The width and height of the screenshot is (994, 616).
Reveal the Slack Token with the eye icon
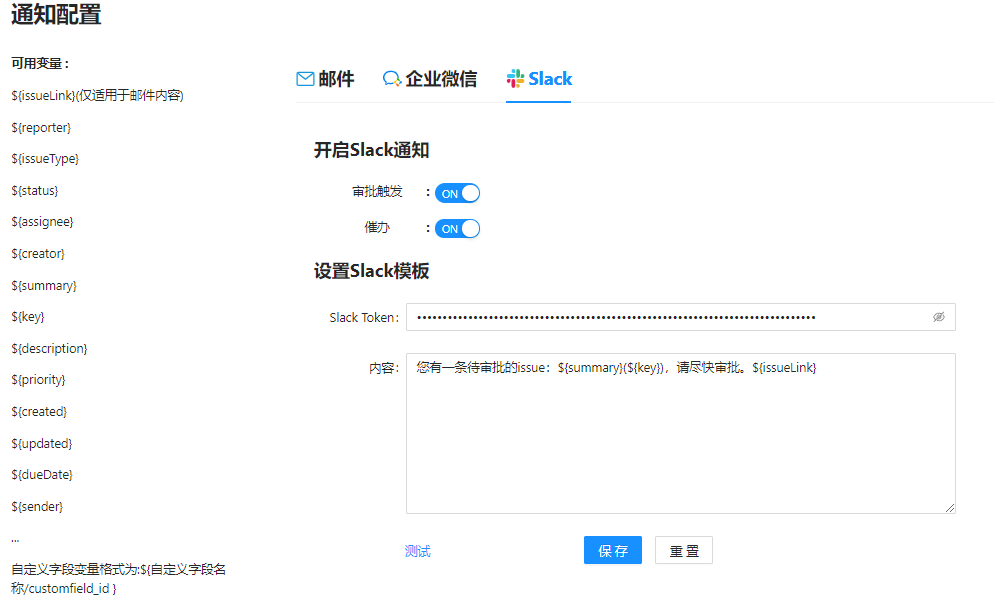pyautogui.click(x=939, y=317)
